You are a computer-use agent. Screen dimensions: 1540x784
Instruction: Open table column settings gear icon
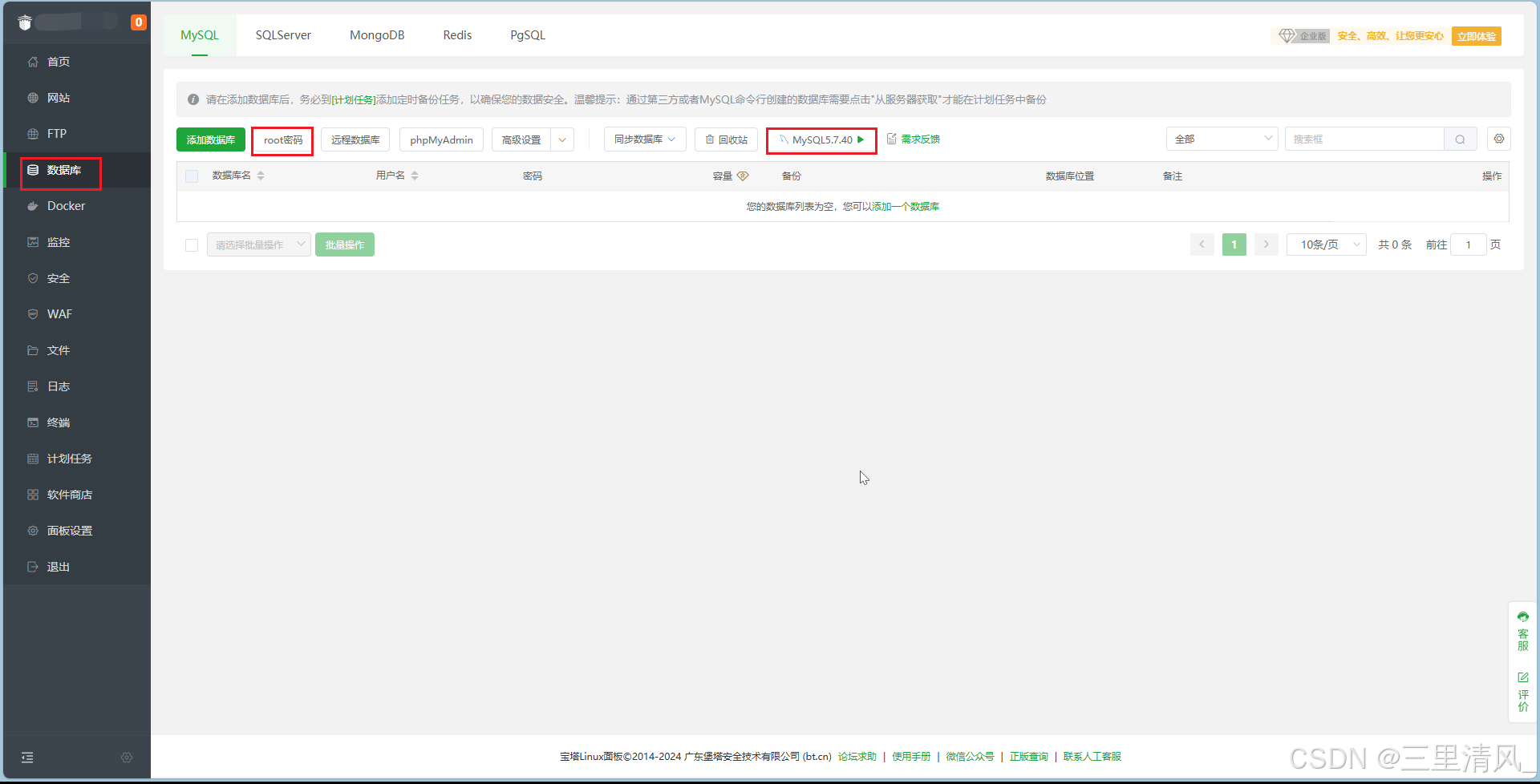pyautogui.click(x=1499, y=139)
